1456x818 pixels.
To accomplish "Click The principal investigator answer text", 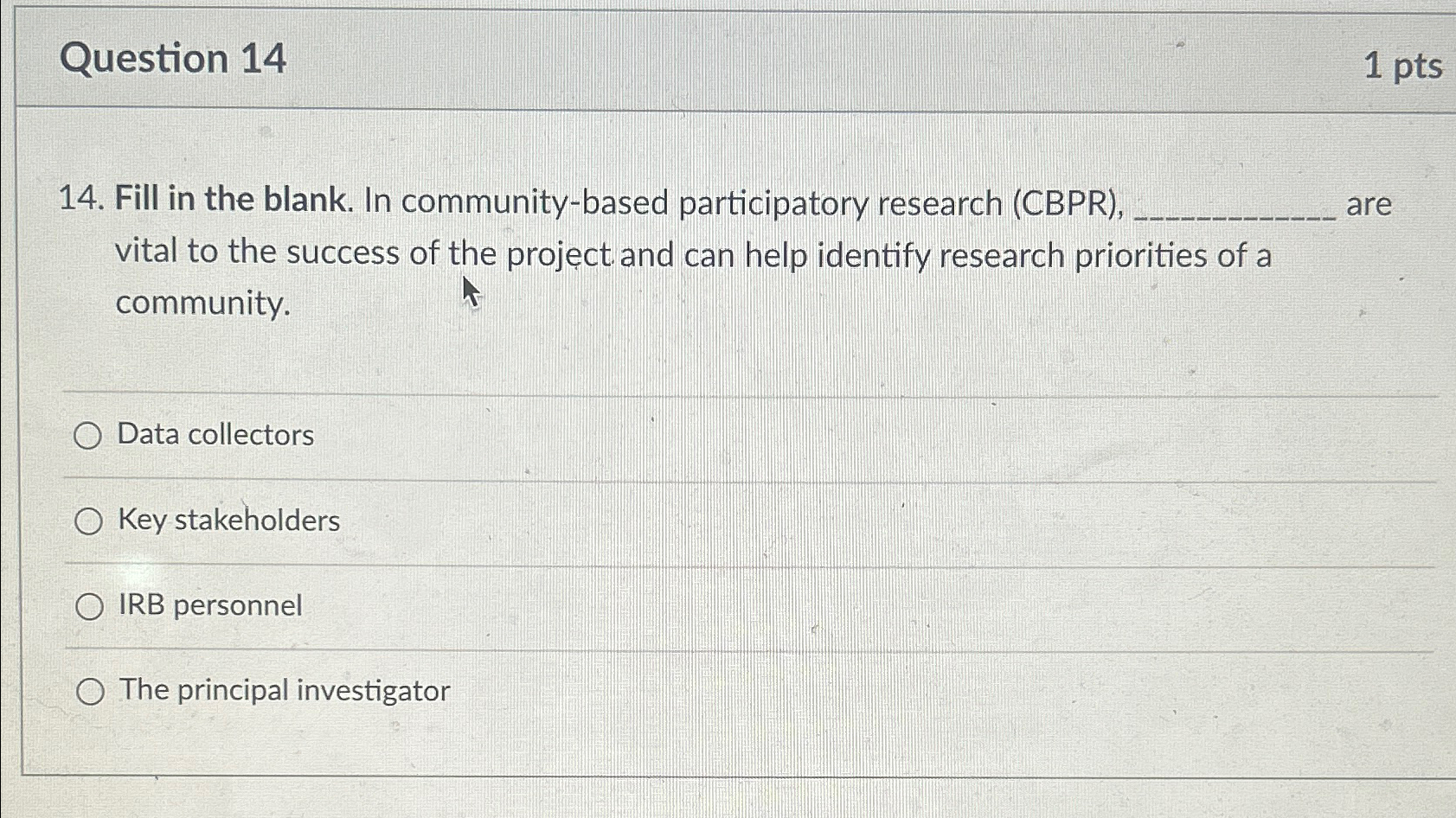I will [283, 689].
